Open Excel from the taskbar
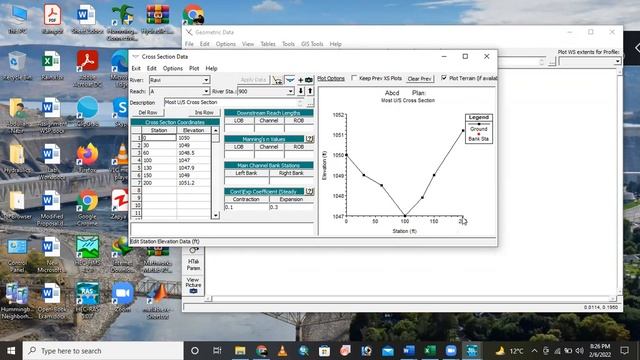Viewport: 640px width, 360px height. (x=430, y=351)
